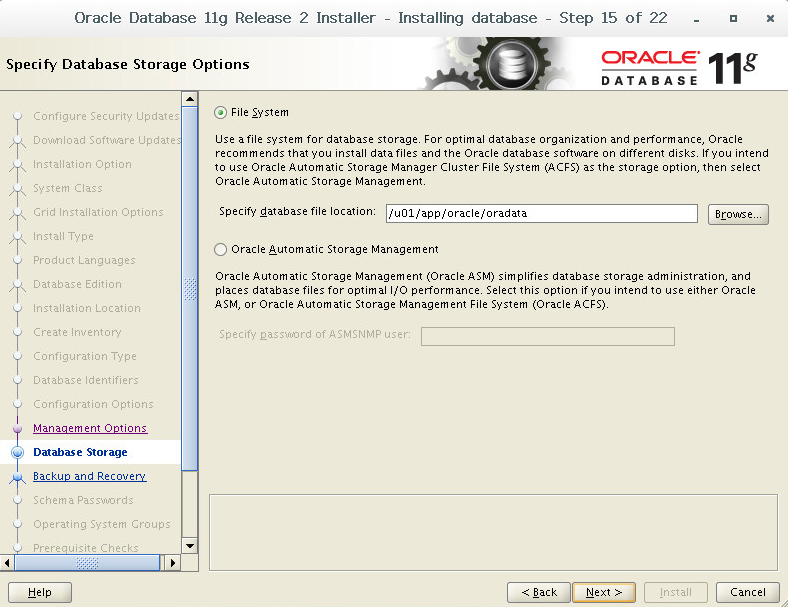Image resolution: width=788 pixels, height=607 pixels.
Task: Click Configure Security Updates step
Action: pyautogui.click(x=106, y=116)
